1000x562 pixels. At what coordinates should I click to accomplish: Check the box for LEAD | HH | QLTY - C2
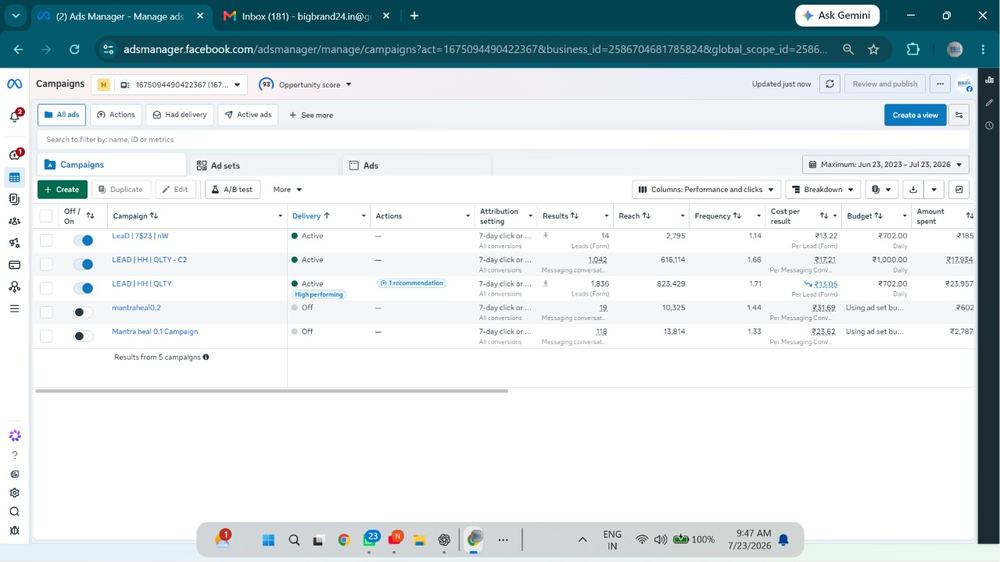click(46, 264)
